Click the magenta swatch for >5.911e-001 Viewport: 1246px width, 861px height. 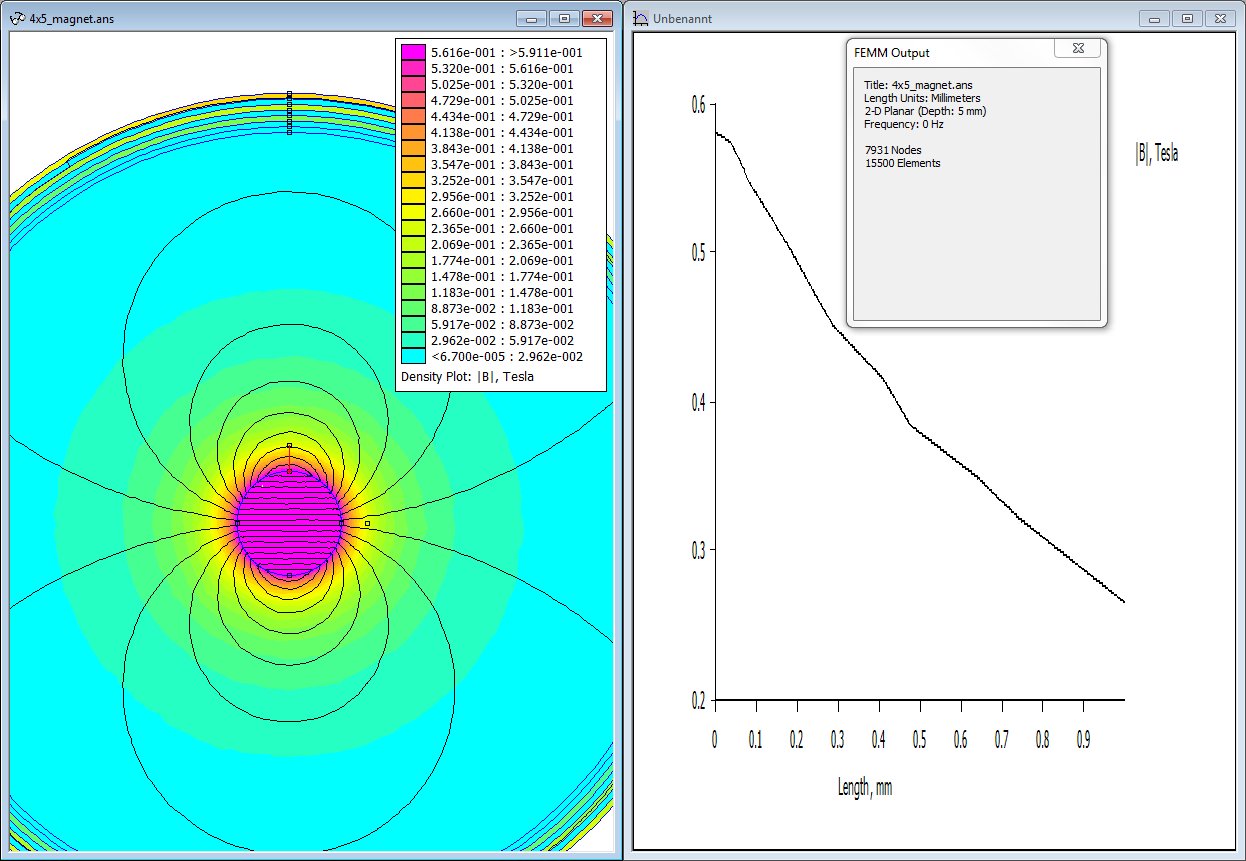pos(412,52)
